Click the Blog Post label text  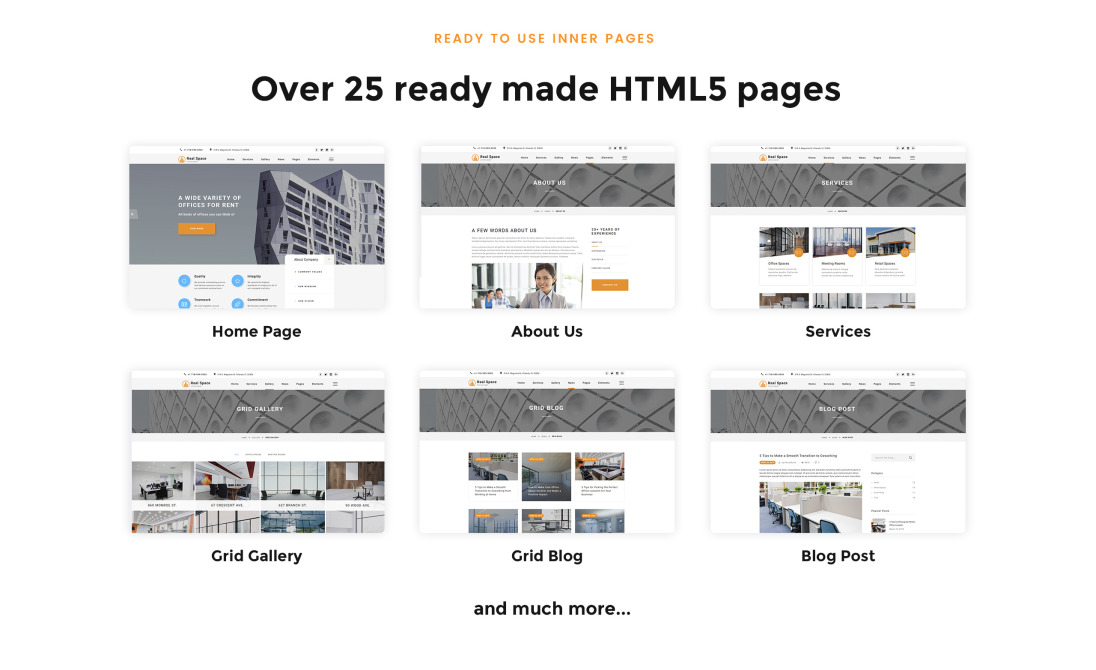(x=837, y=556)
